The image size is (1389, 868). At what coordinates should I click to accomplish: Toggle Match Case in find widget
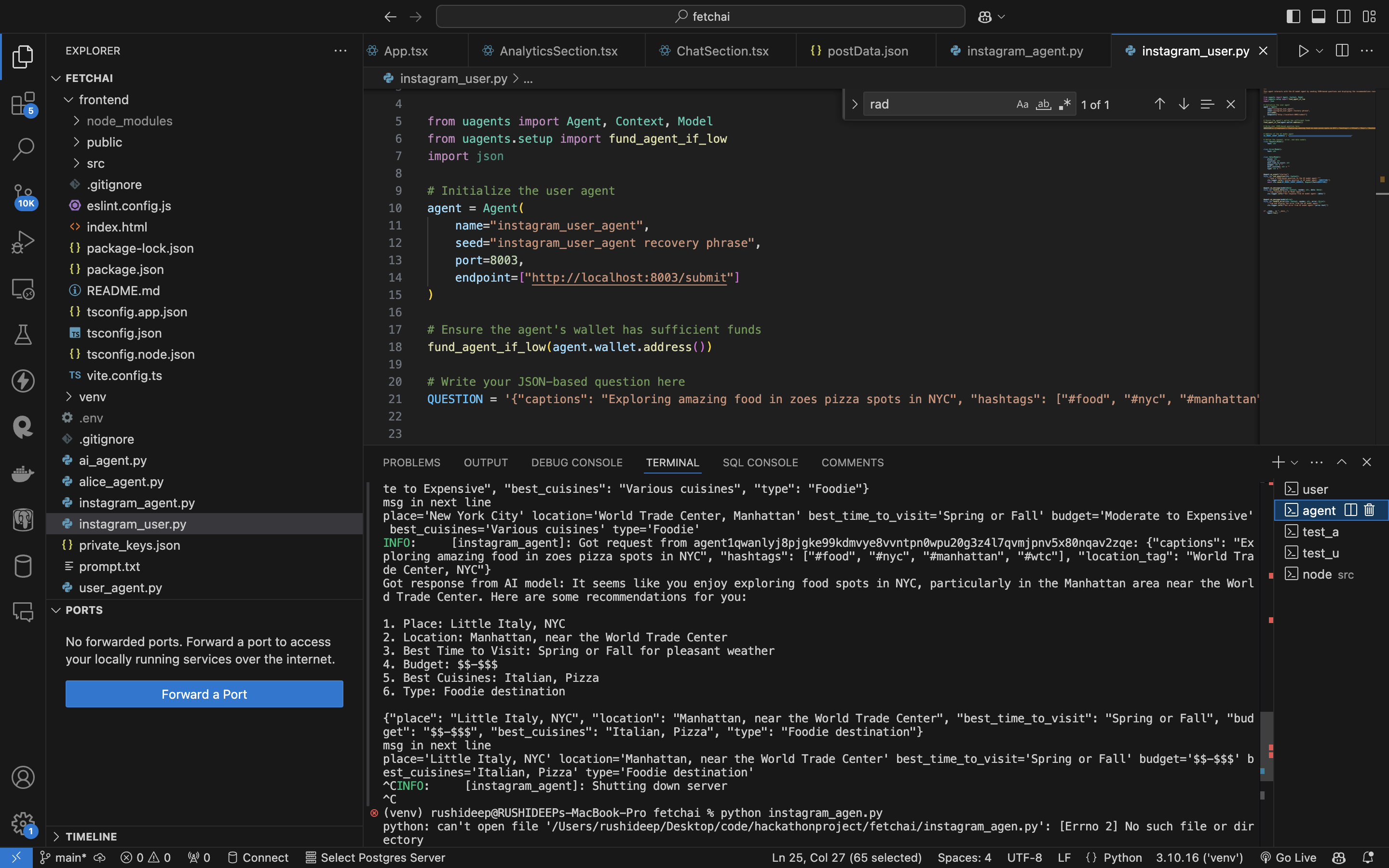(x=1022, y=105)
